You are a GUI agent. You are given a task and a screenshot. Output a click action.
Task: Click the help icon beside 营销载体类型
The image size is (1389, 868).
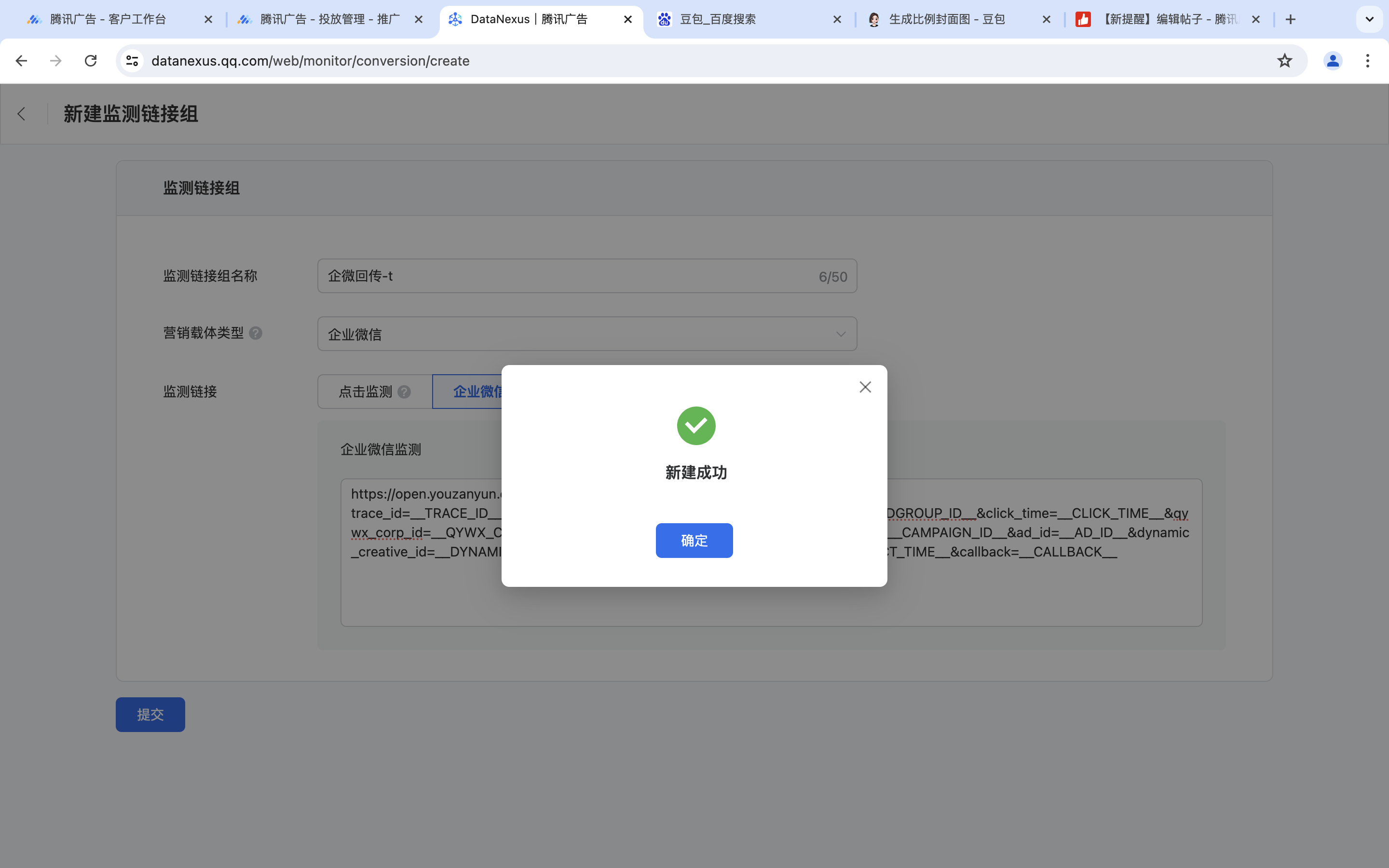pos(256,333)
